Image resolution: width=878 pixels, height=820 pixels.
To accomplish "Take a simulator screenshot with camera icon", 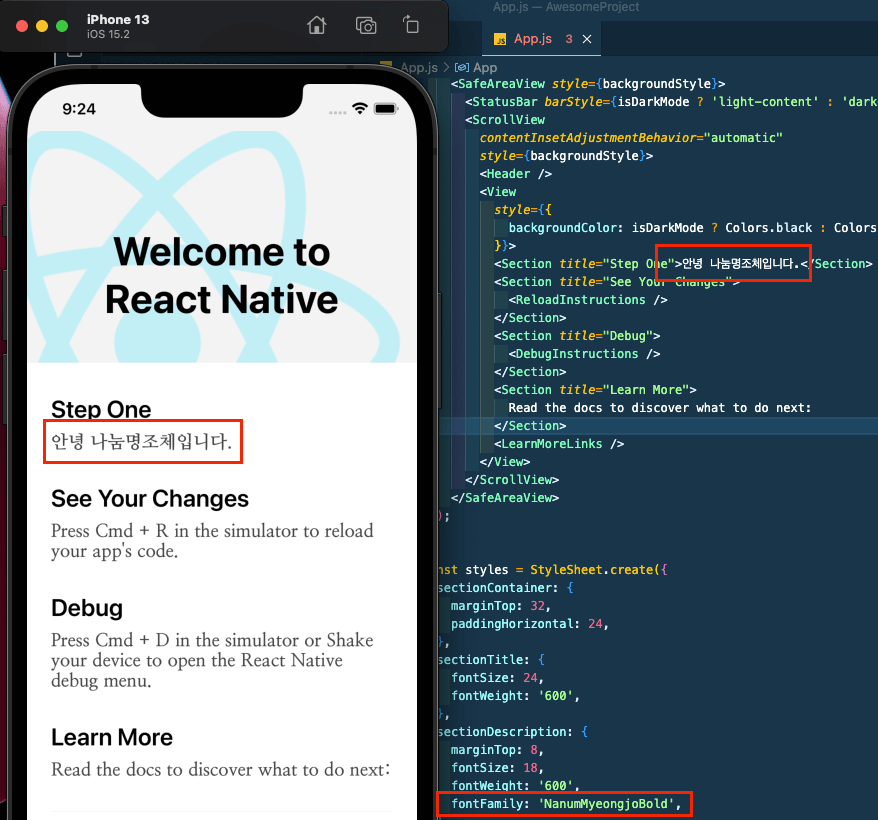I will tap(366, 26).
